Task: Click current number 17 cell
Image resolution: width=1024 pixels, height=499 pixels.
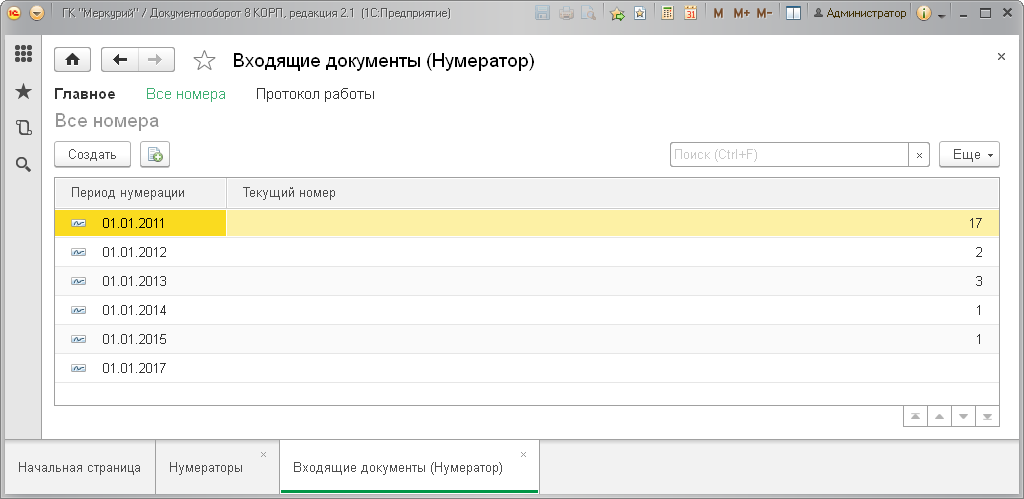Action: pos(613,223)
